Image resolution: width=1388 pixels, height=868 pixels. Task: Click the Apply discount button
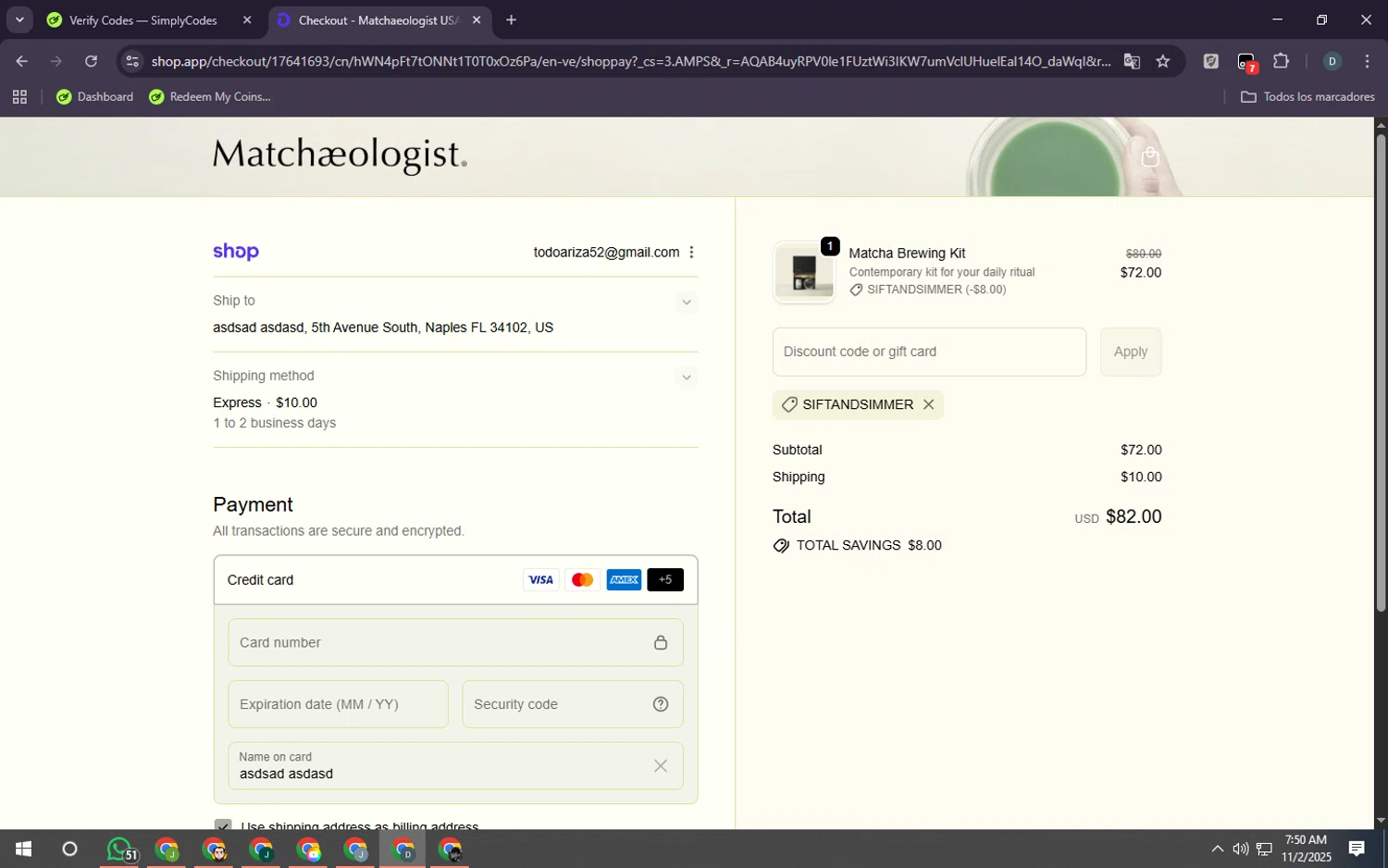[1130, 352]
